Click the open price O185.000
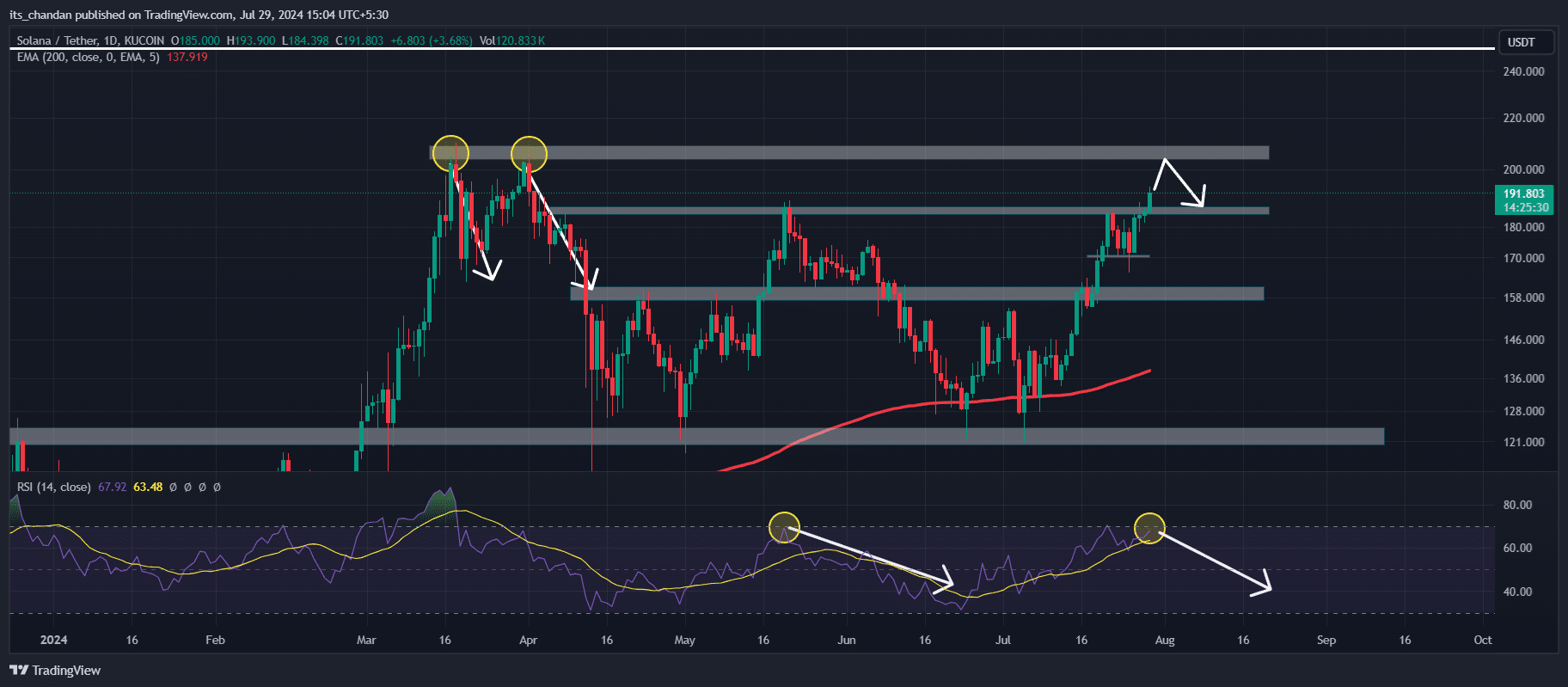The height and width of the screenshot is (687, 1568). [x=195, y=40]
